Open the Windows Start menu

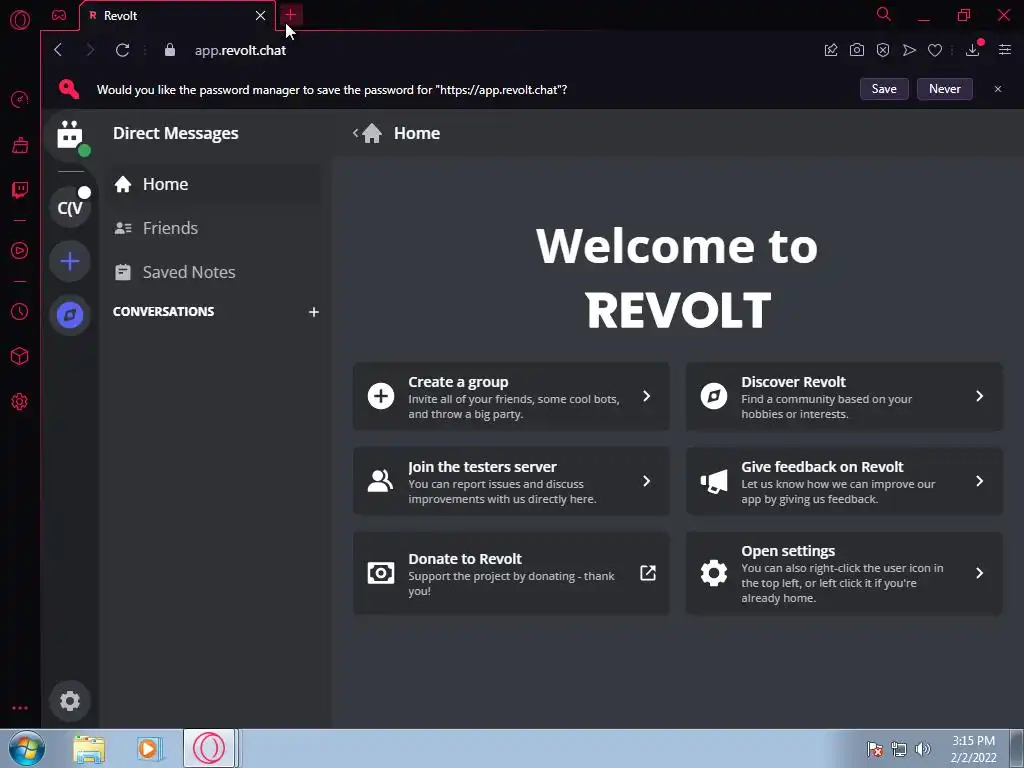pos(27,748)
